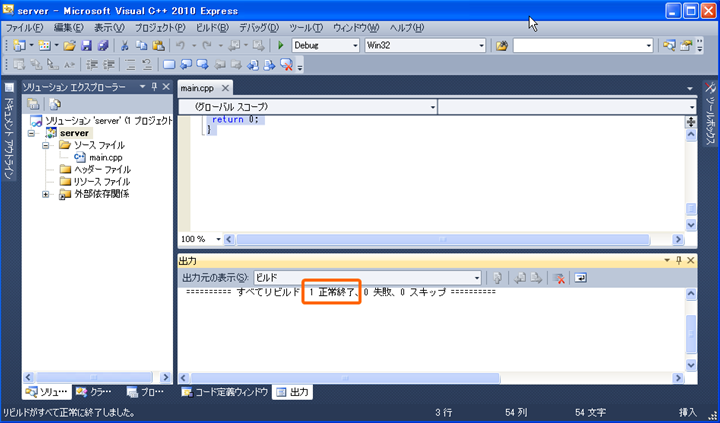Open the グローバル スコープ scope dropdown

[433, 107]
